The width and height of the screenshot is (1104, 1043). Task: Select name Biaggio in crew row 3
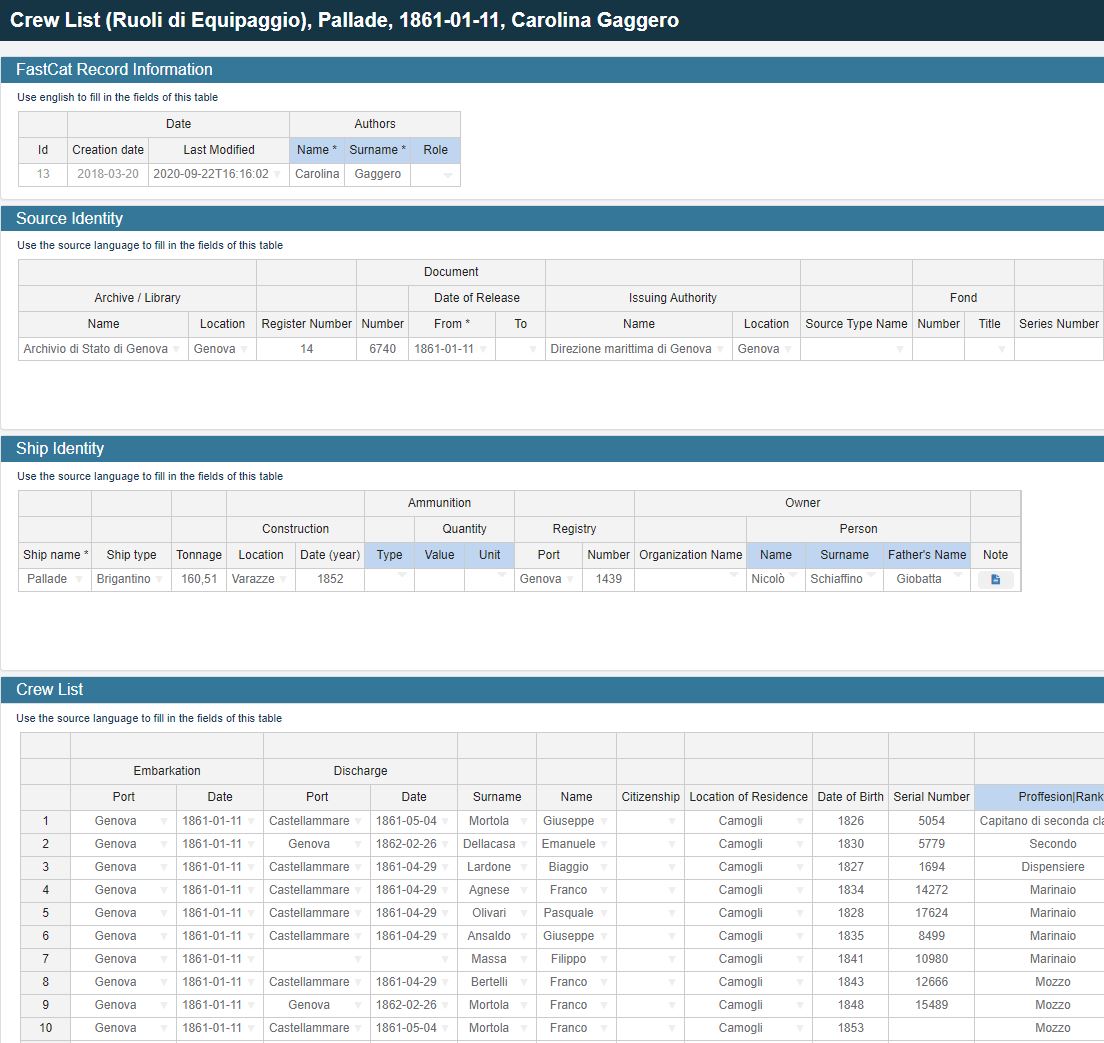coord(576,867)
